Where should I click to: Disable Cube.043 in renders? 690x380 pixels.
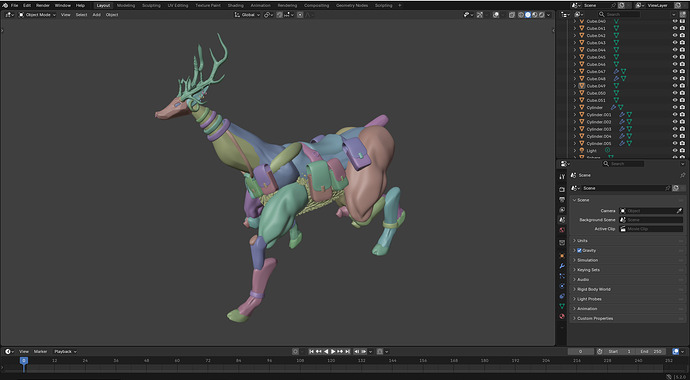[x=682, y=43]
